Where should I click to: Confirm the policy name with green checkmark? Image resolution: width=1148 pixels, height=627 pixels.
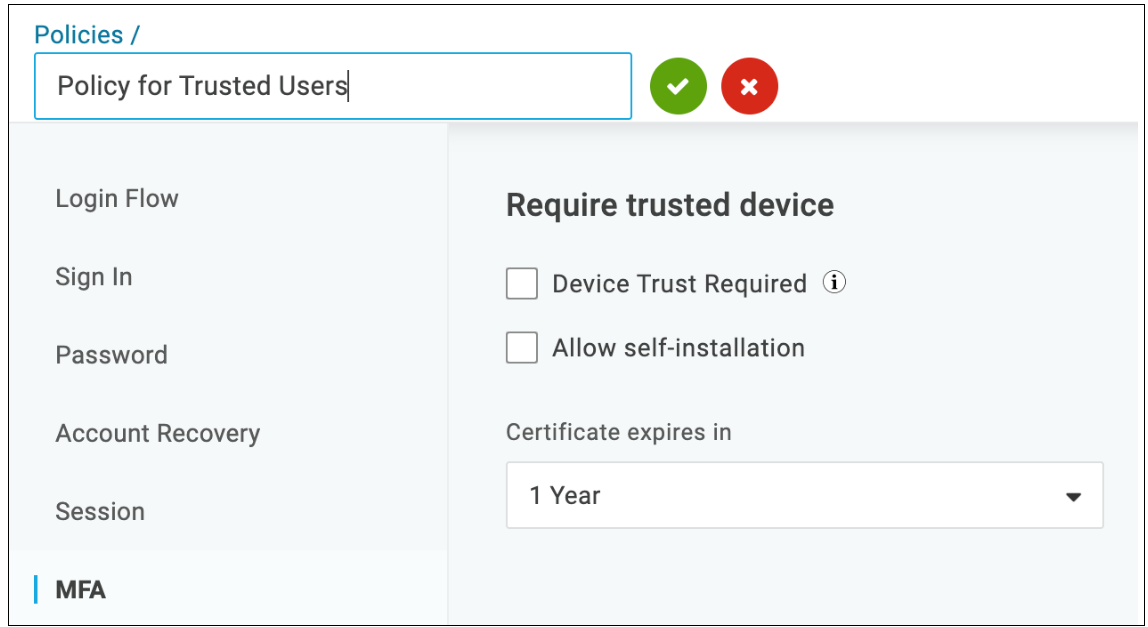(x=678, y=86)
